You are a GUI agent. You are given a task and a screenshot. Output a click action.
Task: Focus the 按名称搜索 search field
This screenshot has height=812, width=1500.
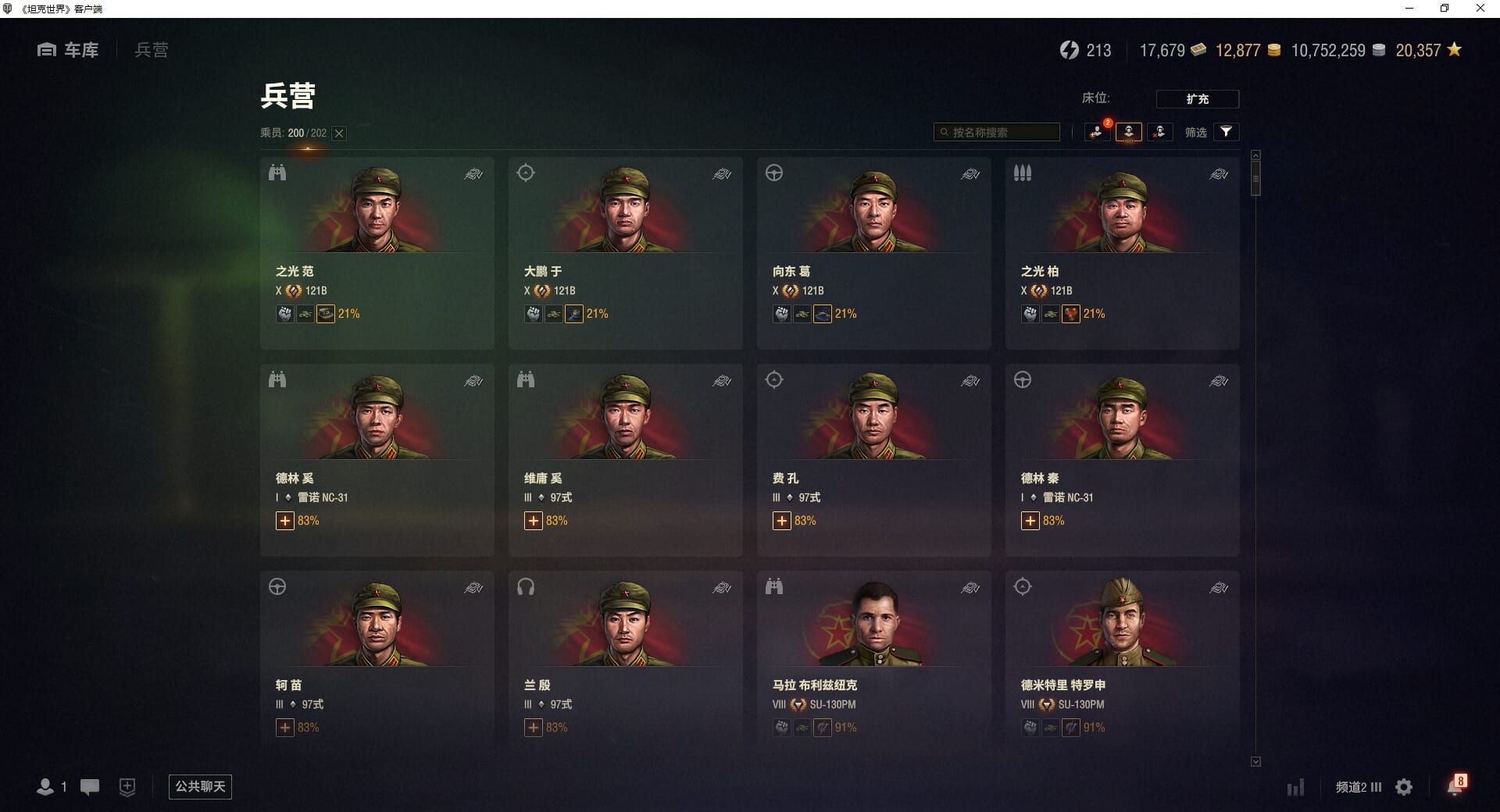click(x=997, y=132)
